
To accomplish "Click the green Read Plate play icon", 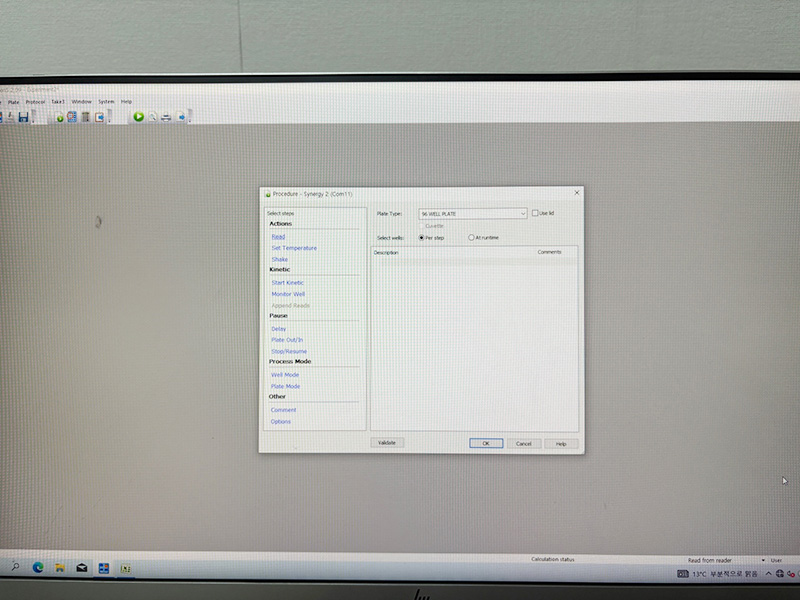I will click(138, 117).
